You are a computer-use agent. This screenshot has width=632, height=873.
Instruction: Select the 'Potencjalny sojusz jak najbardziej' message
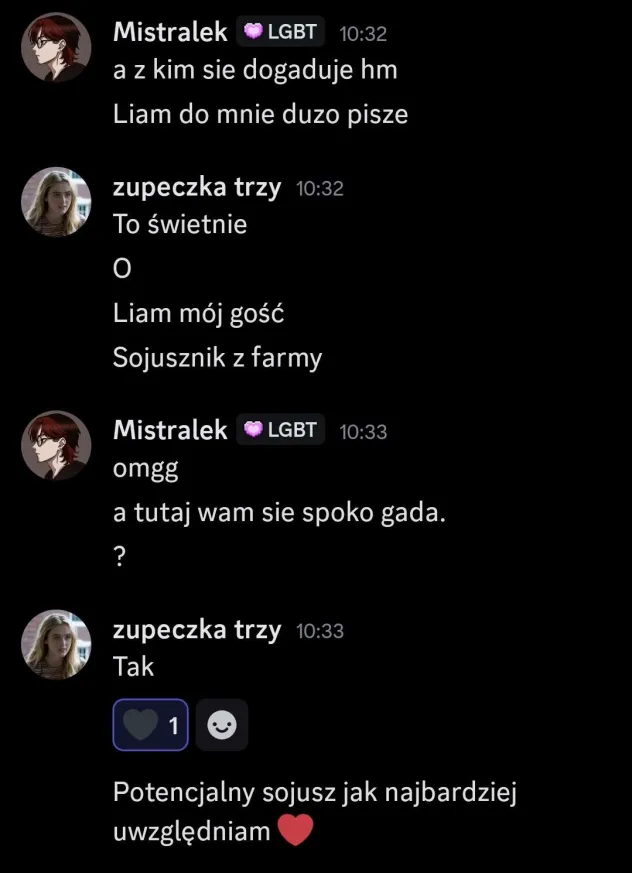(x=315, y=793)
